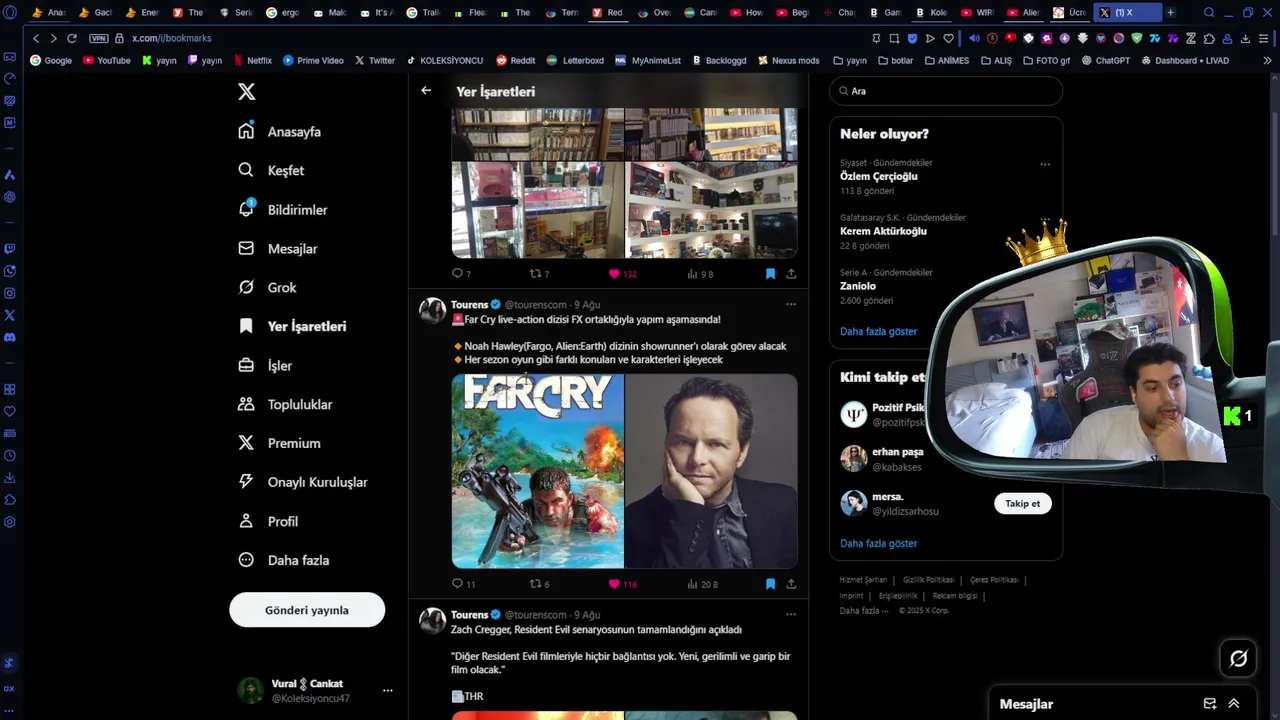Open the ANİMES bookmarks folder
This screenshot has height=720, width=1280.
coord(946,60)
